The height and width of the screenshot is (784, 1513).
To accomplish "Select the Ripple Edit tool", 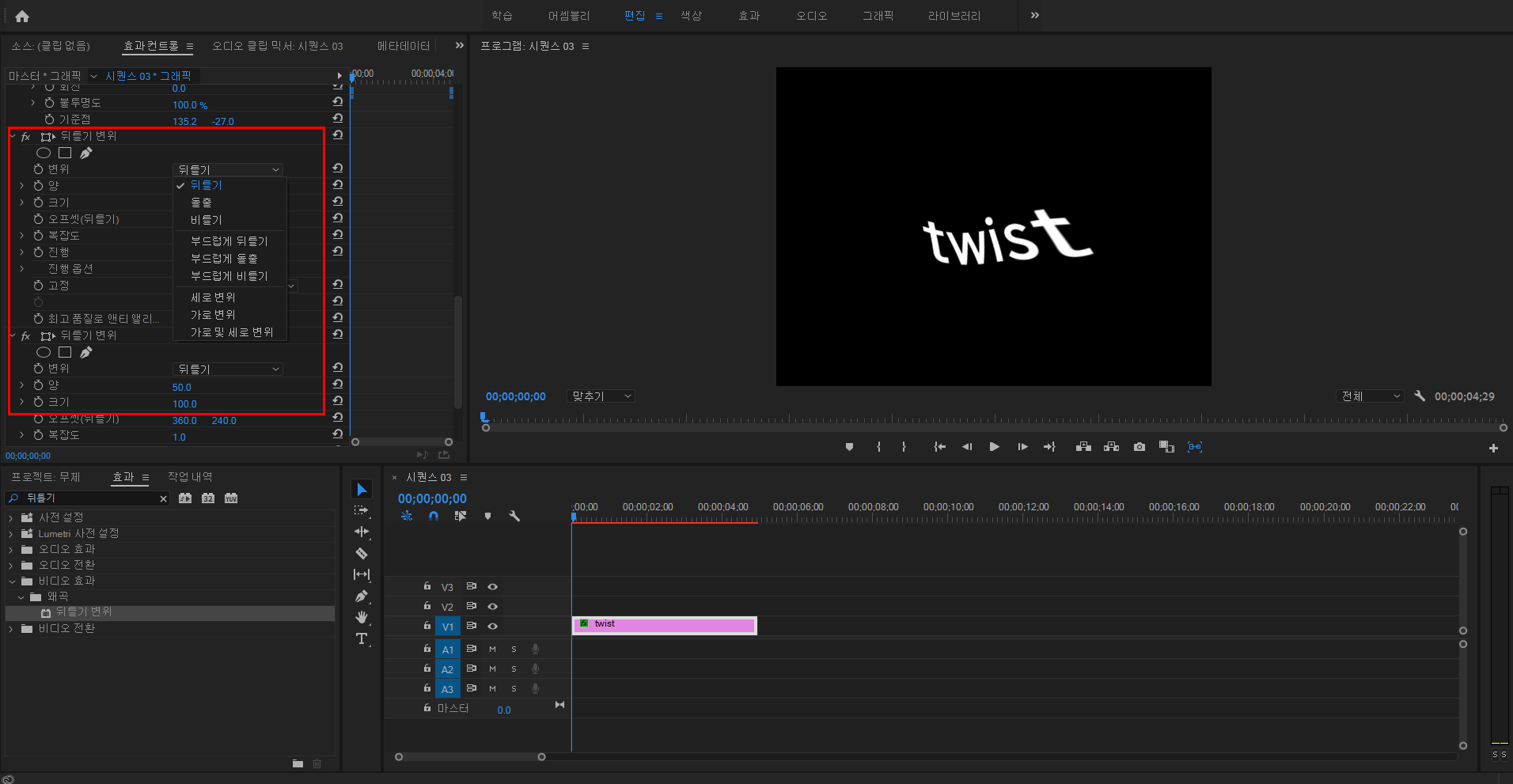I will [362, 532].
